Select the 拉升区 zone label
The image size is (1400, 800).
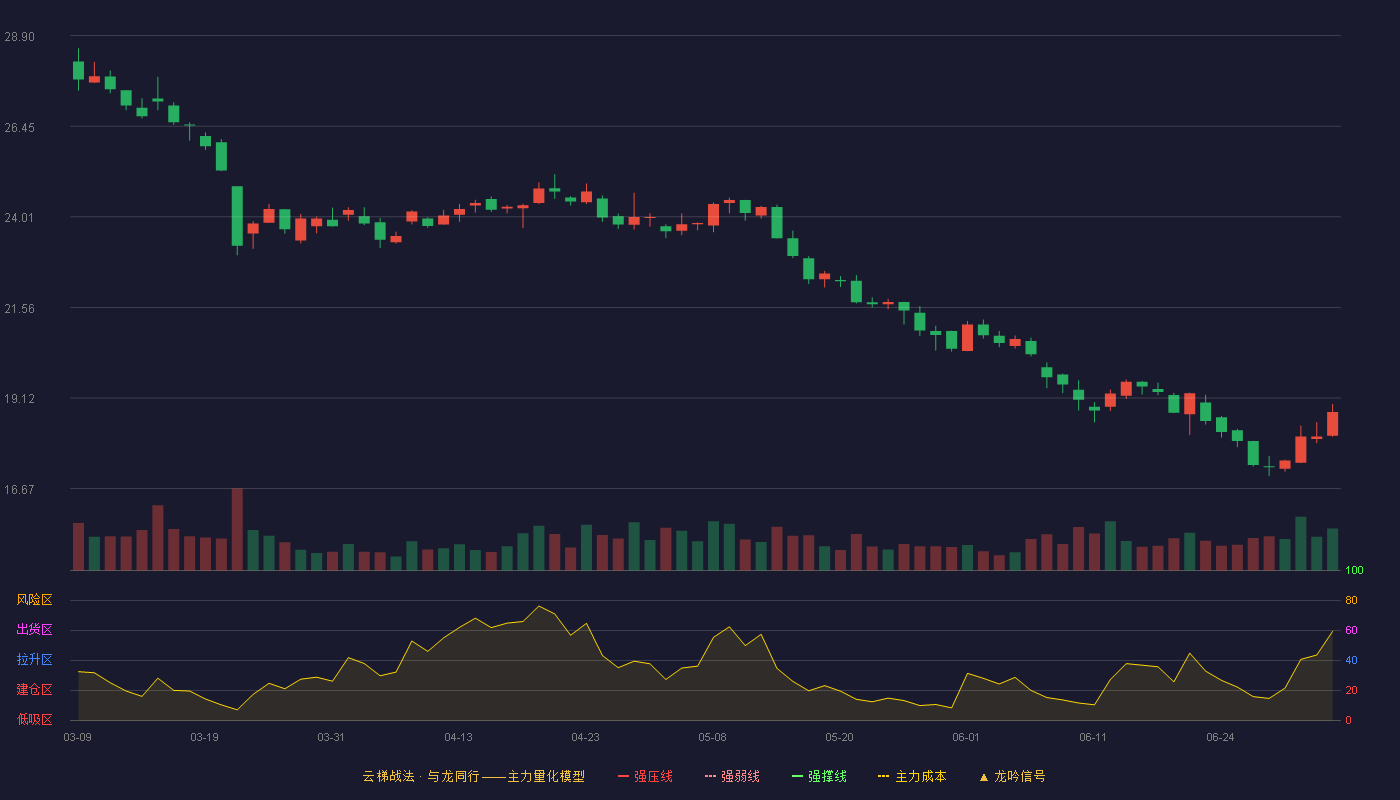[34, 660]
